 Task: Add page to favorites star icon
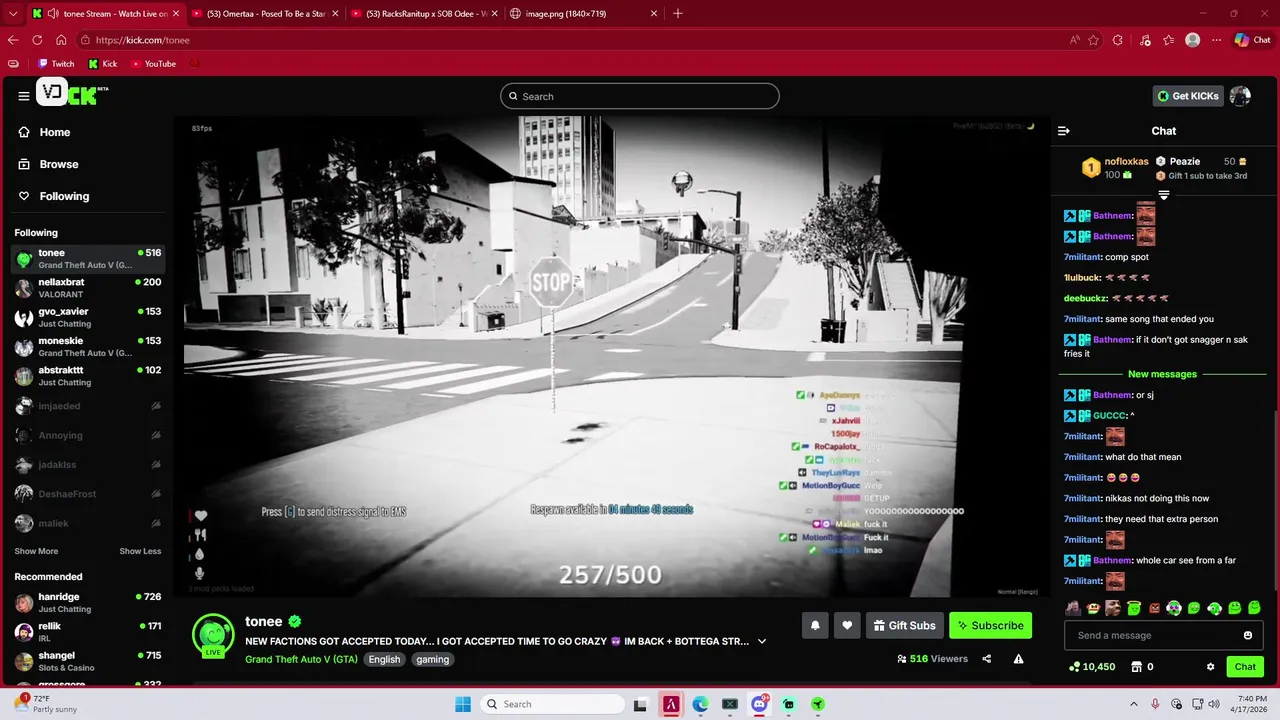tap(1093, 40)
